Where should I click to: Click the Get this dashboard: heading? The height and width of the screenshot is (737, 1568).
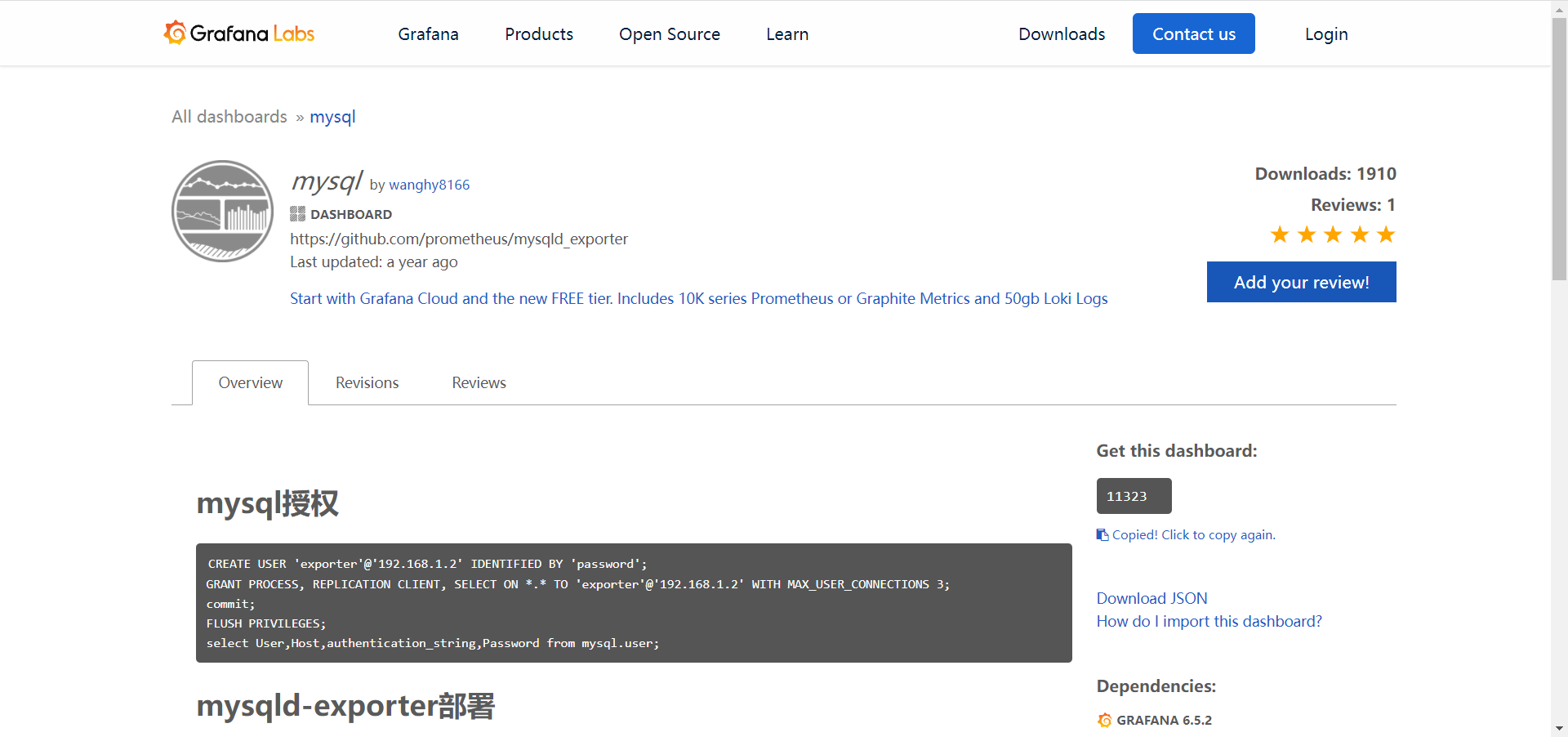click(1177, 451)
